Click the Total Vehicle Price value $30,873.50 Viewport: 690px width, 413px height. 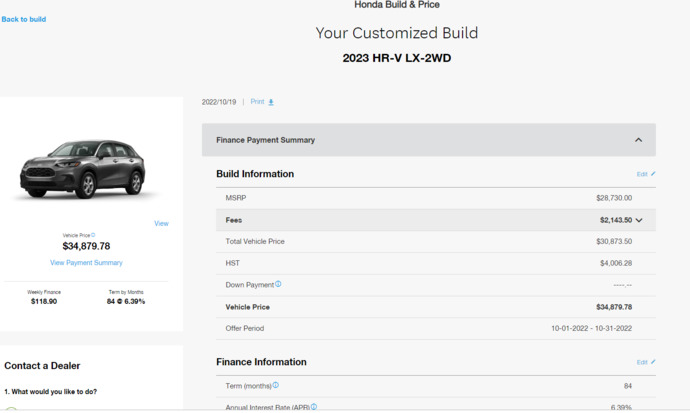click(614, 241)
